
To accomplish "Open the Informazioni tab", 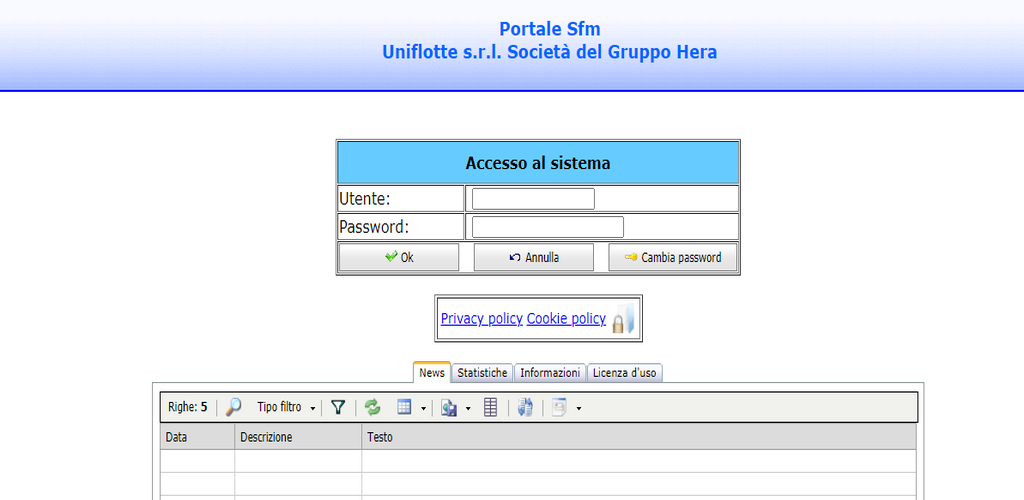I will pyautogui.click(x=550, y=372).
